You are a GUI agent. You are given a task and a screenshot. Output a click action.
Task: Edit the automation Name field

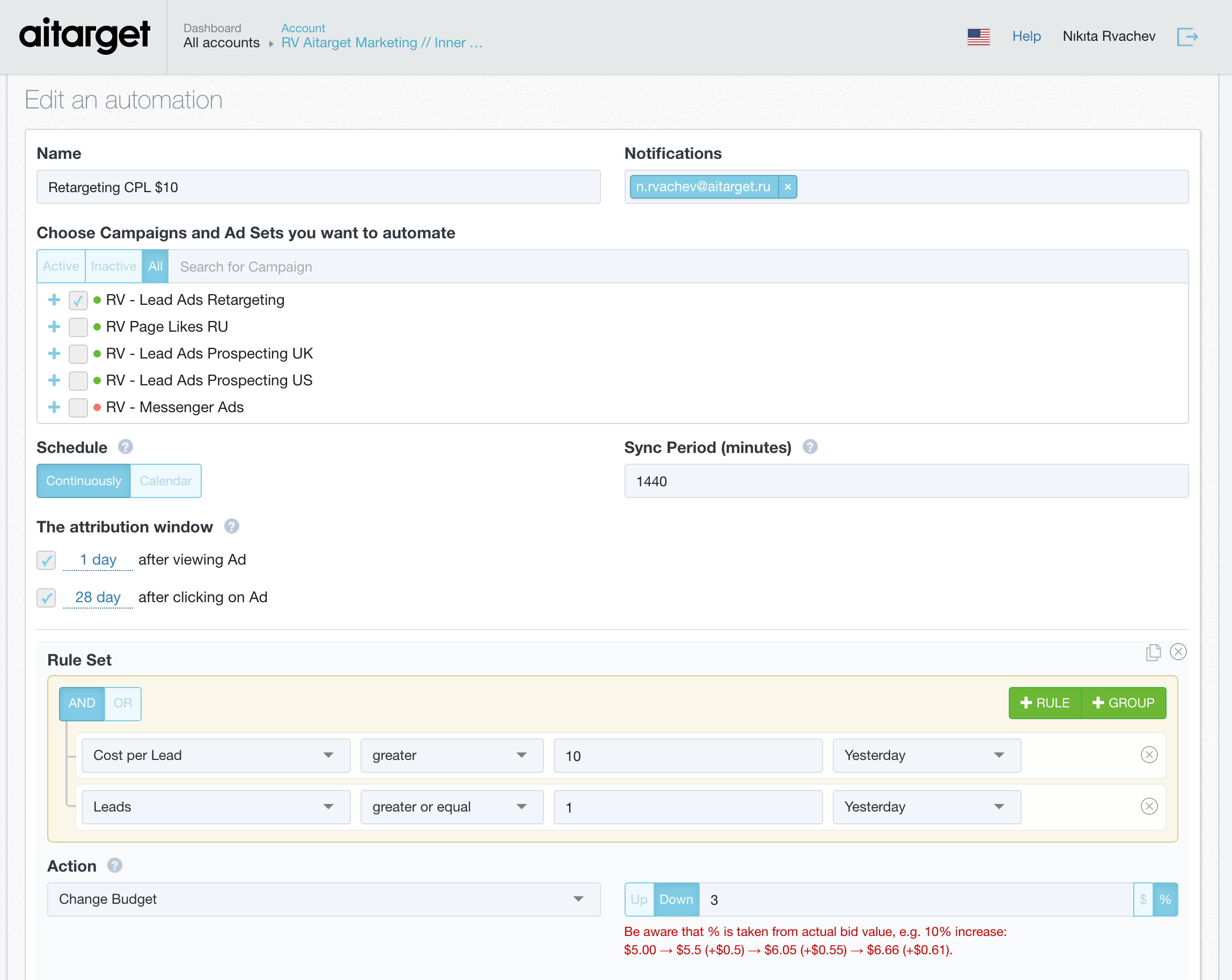[318, 187]
